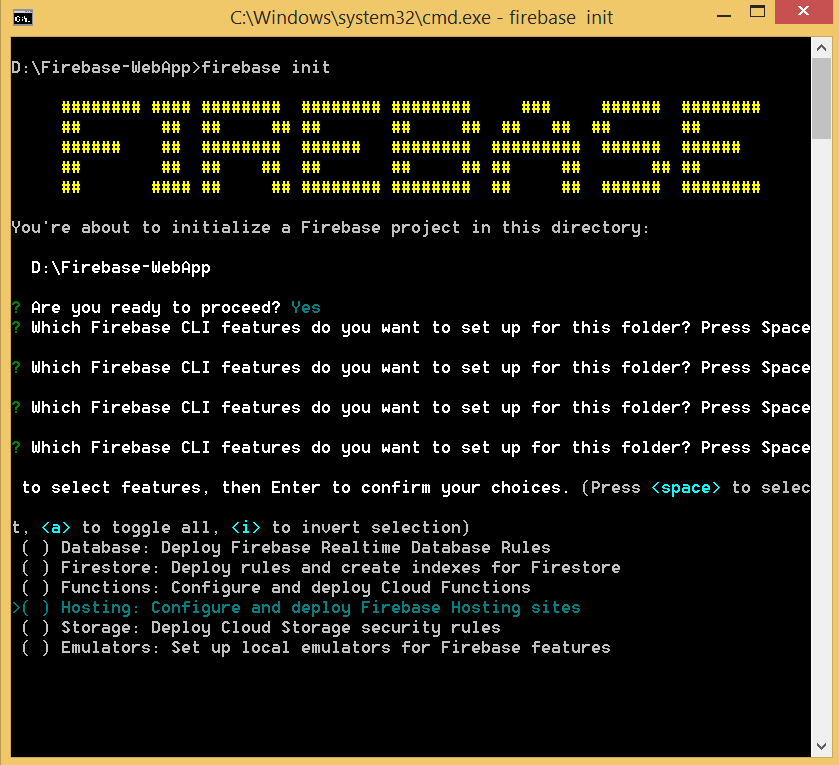
Task: Click the cyan selection arrow beside Hosting
Action: [14, 607]
